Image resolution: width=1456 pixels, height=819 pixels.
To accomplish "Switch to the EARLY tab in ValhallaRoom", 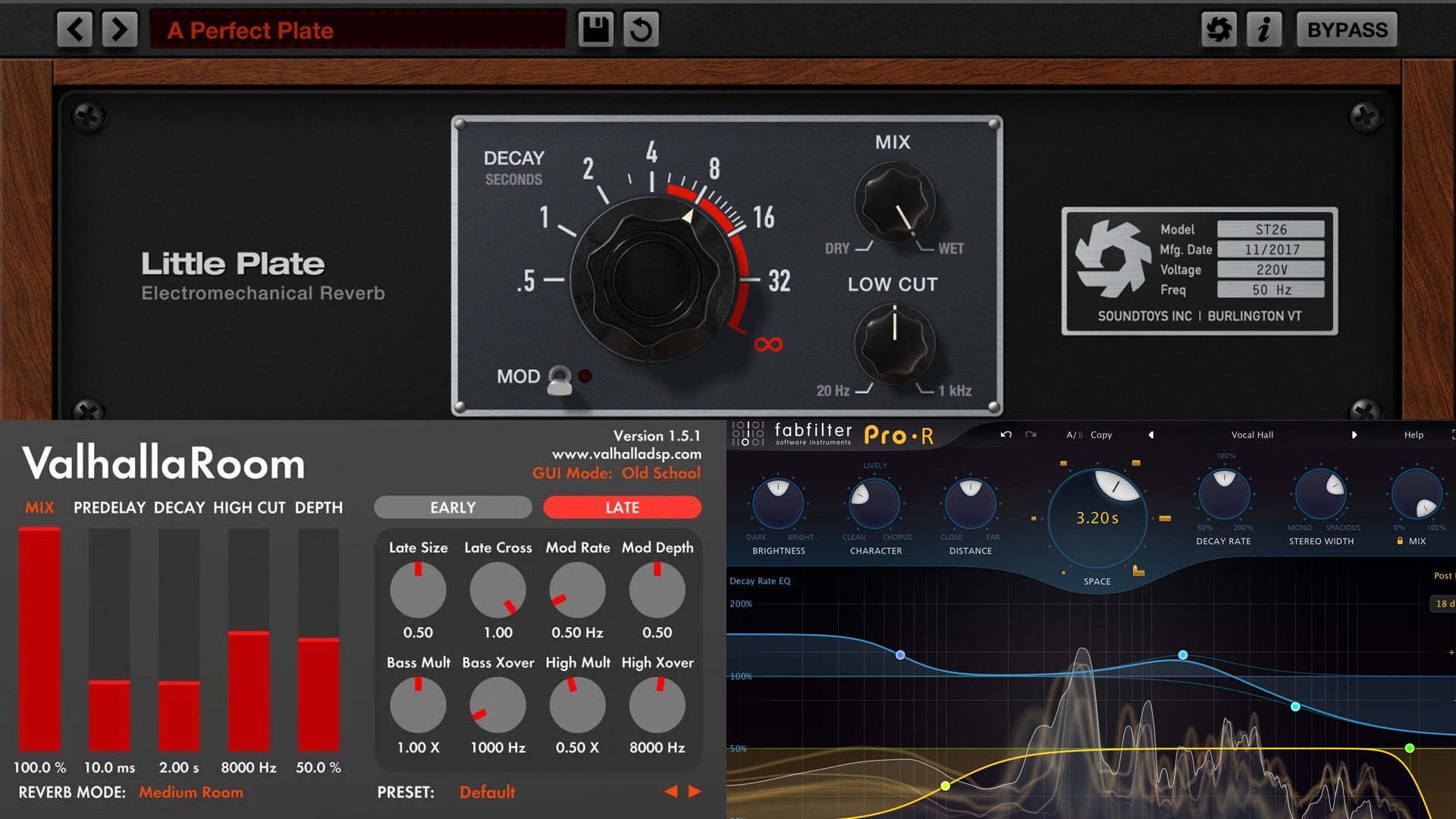I will coord(452,507).
